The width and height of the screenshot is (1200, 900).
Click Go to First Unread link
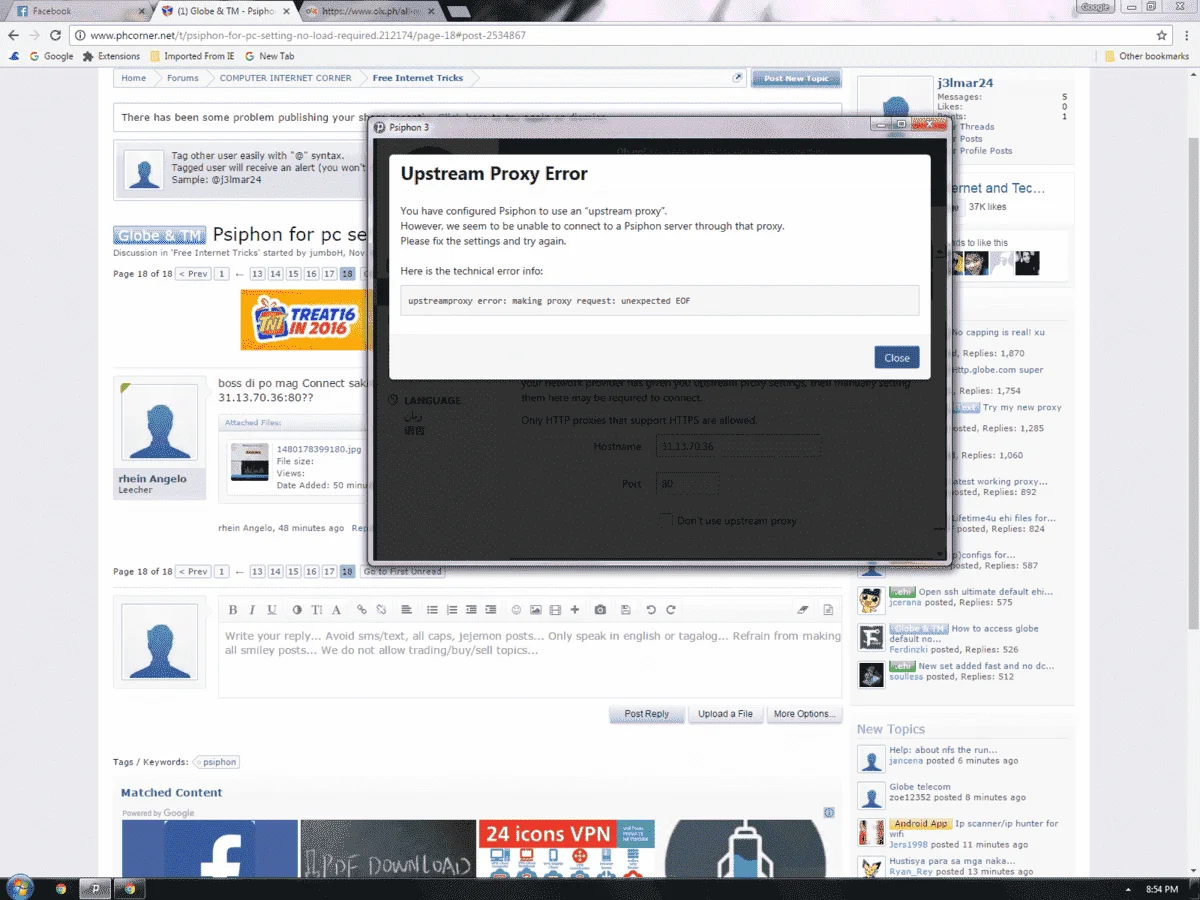tap(403, 571)
